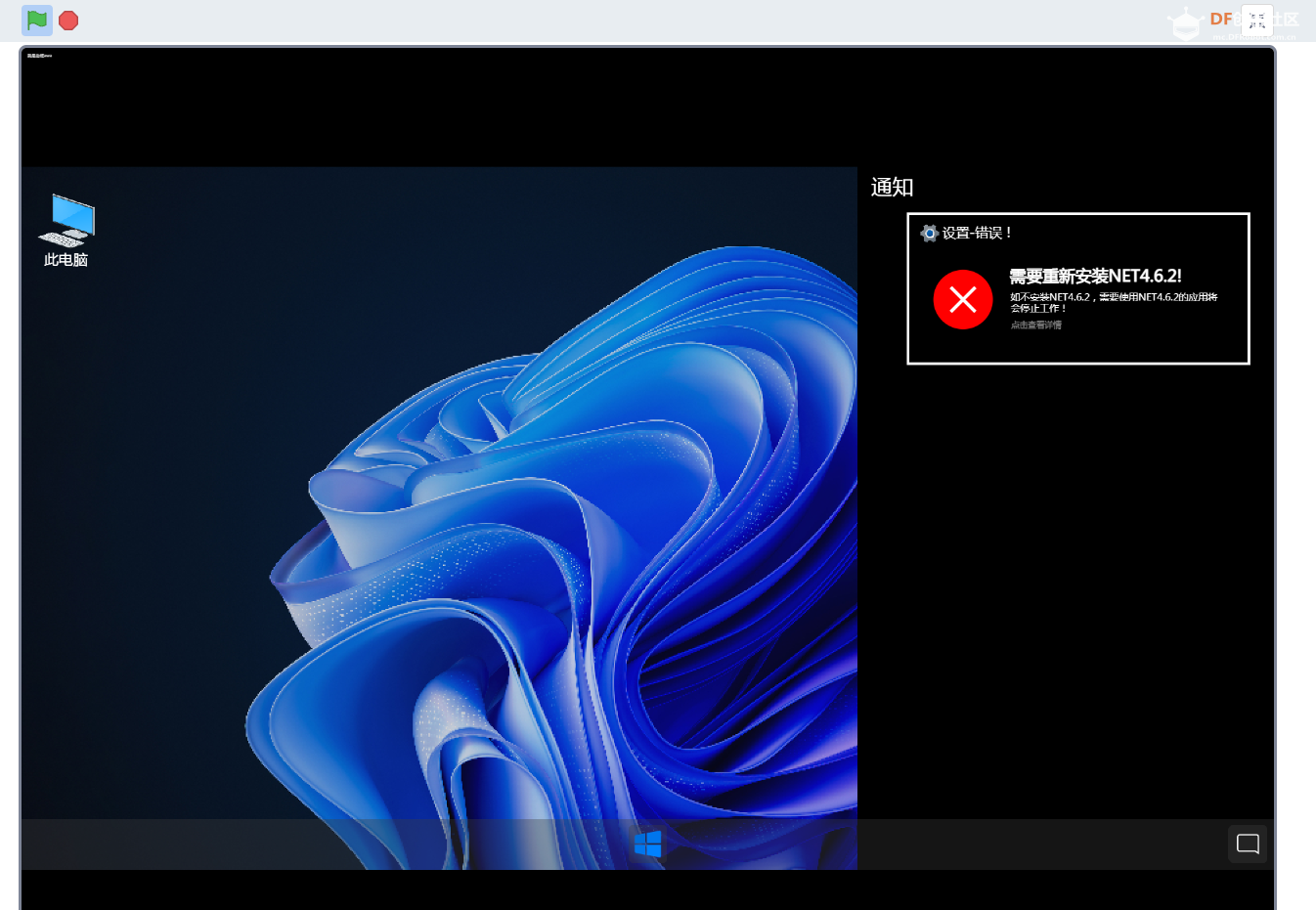
Task: Start the project with the green flag
Action: pos(37,21)
